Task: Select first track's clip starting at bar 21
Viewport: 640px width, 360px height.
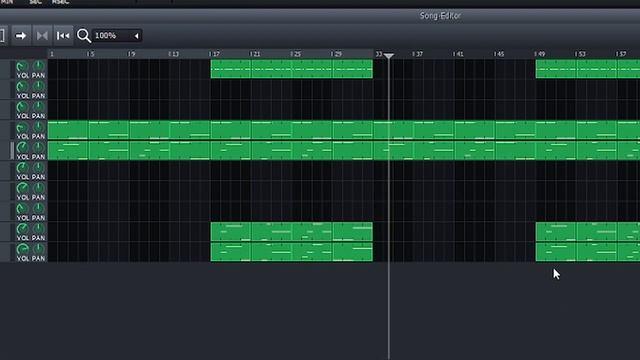Action: tap(271, 69)
